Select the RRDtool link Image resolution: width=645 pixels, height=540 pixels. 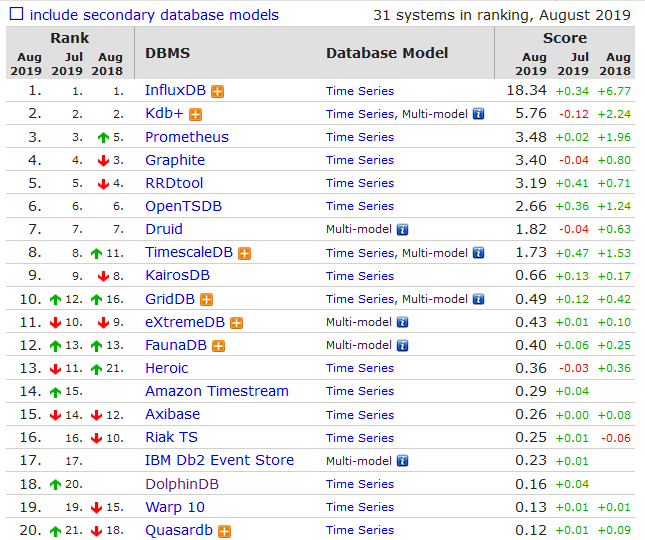click(174, 183)
